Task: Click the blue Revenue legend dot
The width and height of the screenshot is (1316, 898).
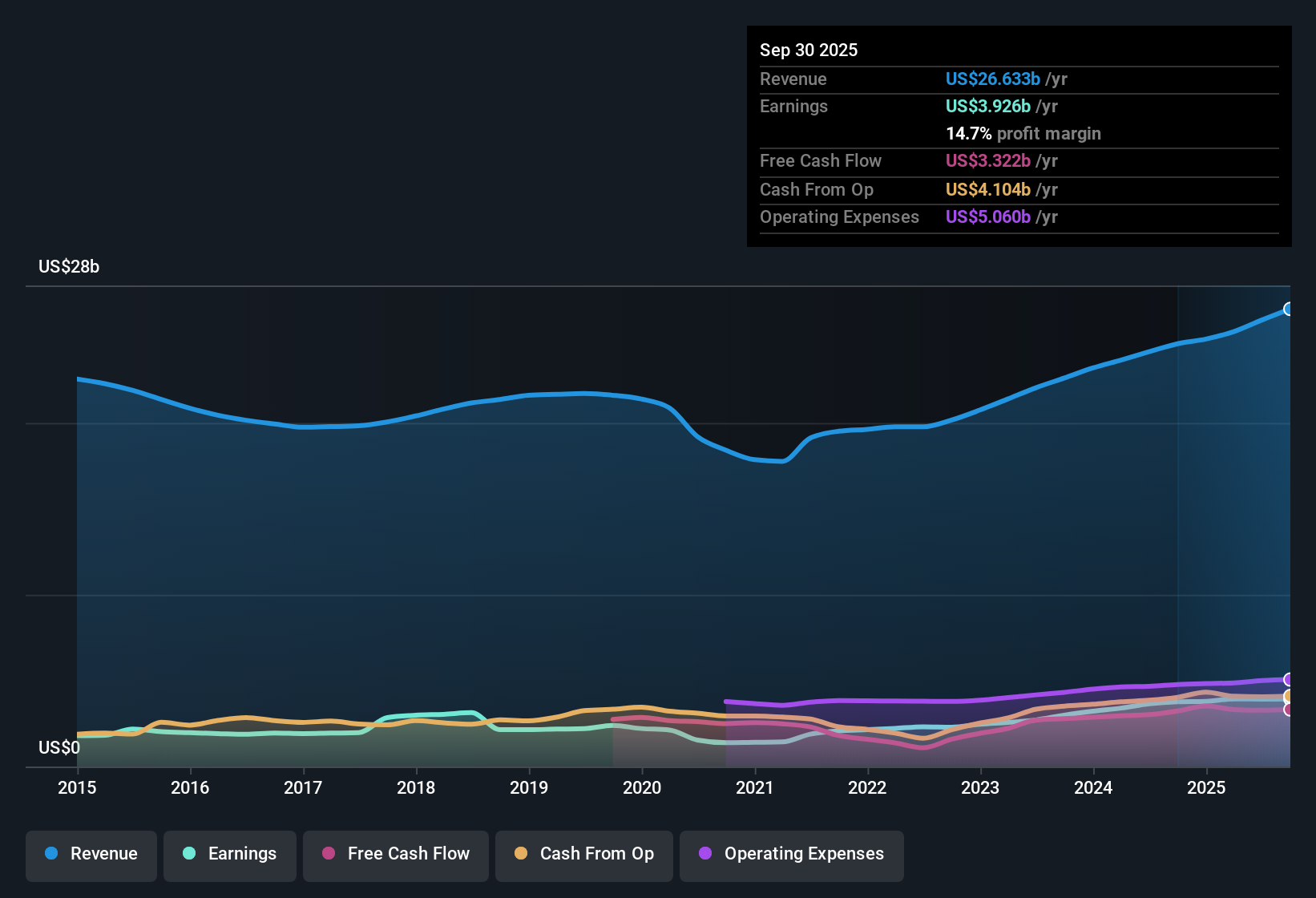Action: (51, 854)
